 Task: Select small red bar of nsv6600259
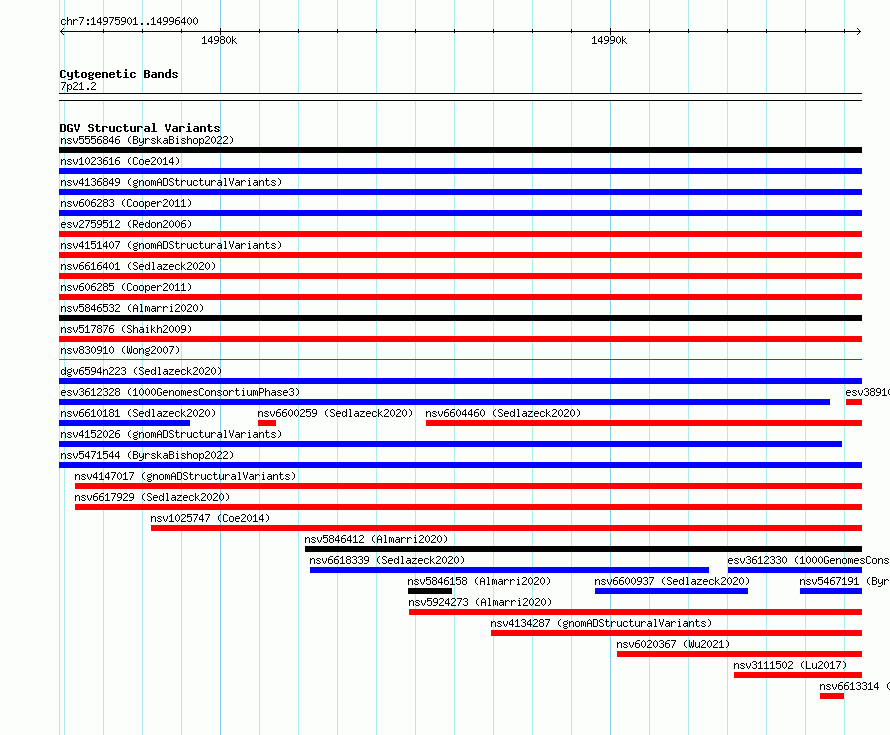[267, 423]
